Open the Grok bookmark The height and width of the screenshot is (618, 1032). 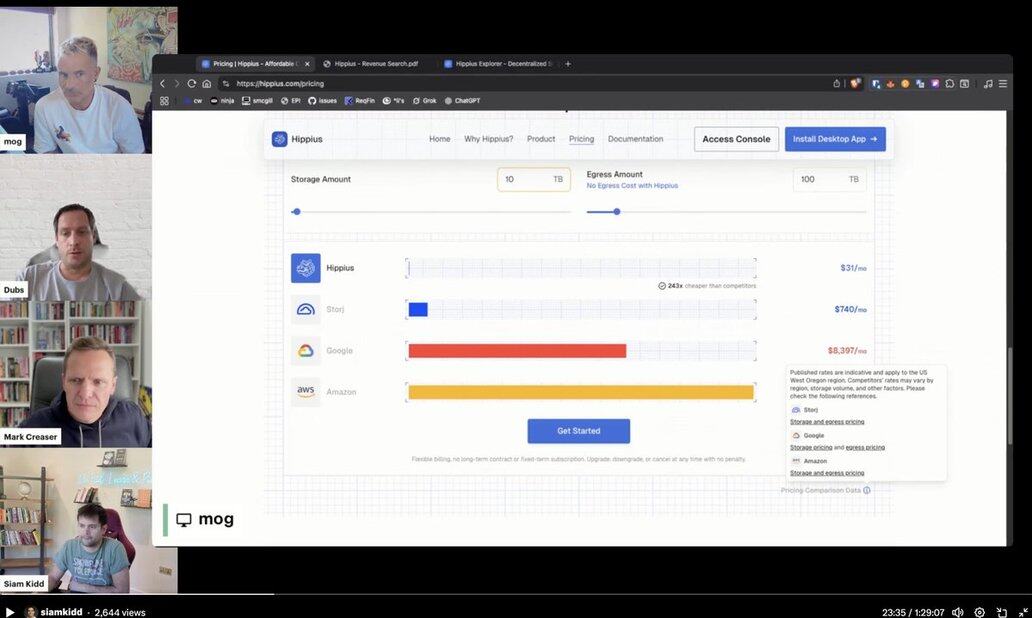pos(425,101)
